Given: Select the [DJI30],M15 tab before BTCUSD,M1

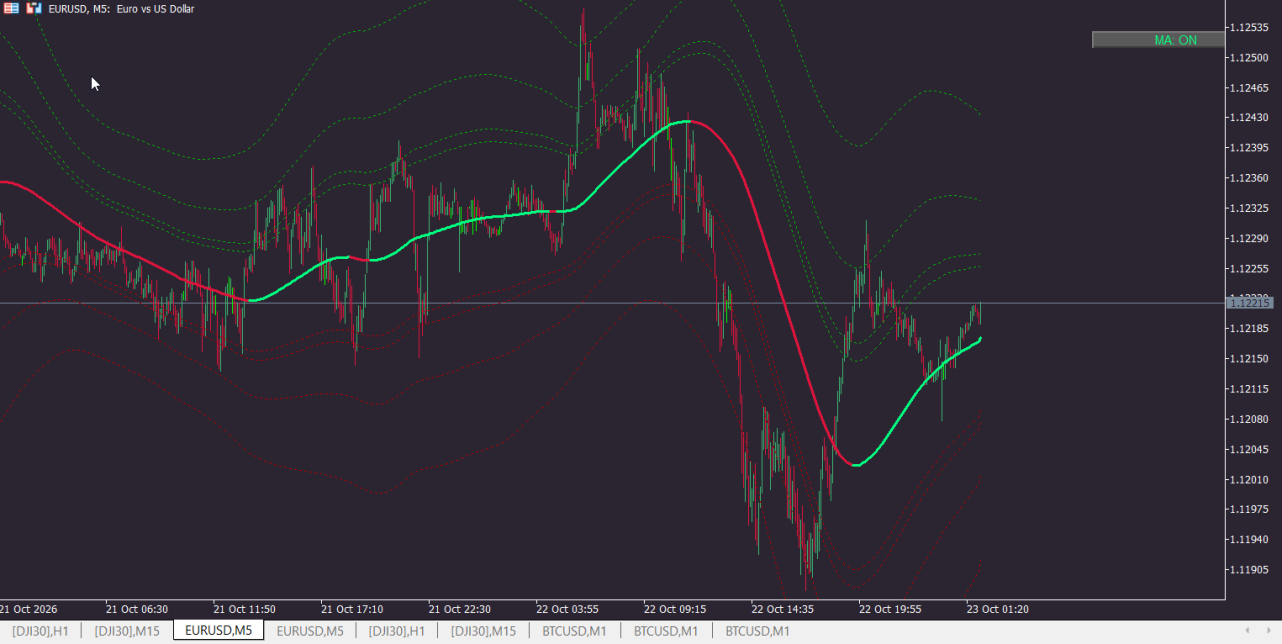Looking at the screenshot, I should tap(483, 631).
